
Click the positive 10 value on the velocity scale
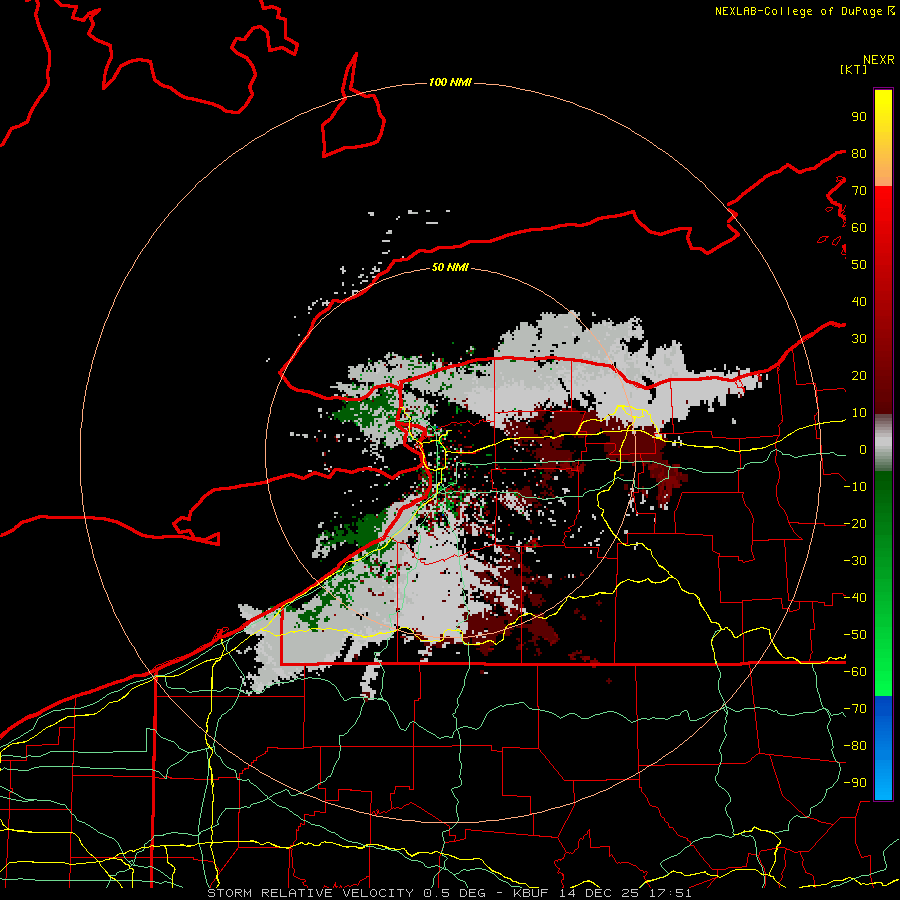(x=859, y=413)
